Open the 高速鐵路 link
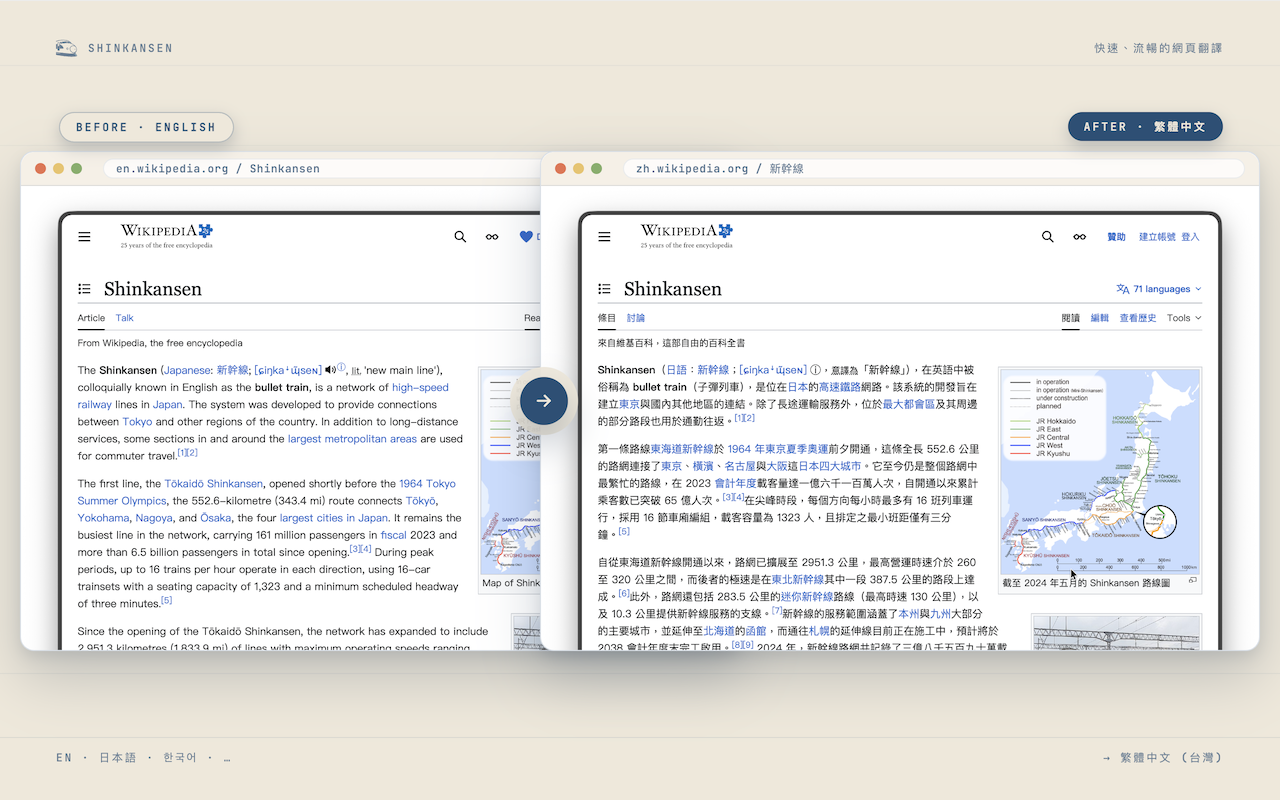Image resolution: width=1280 pixels, height=800 pixels. pyautogui.click(x=838, y=387)
